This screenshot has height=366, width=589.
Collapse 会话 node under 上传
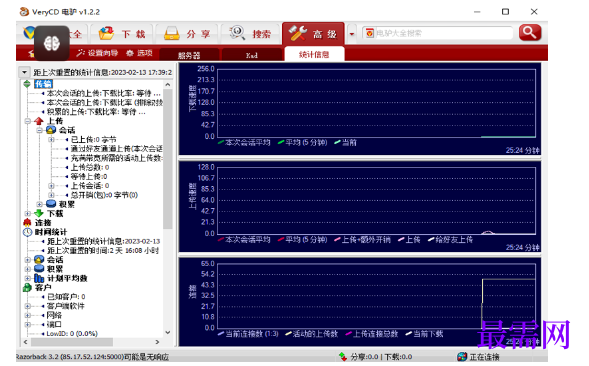coord(39,130)
